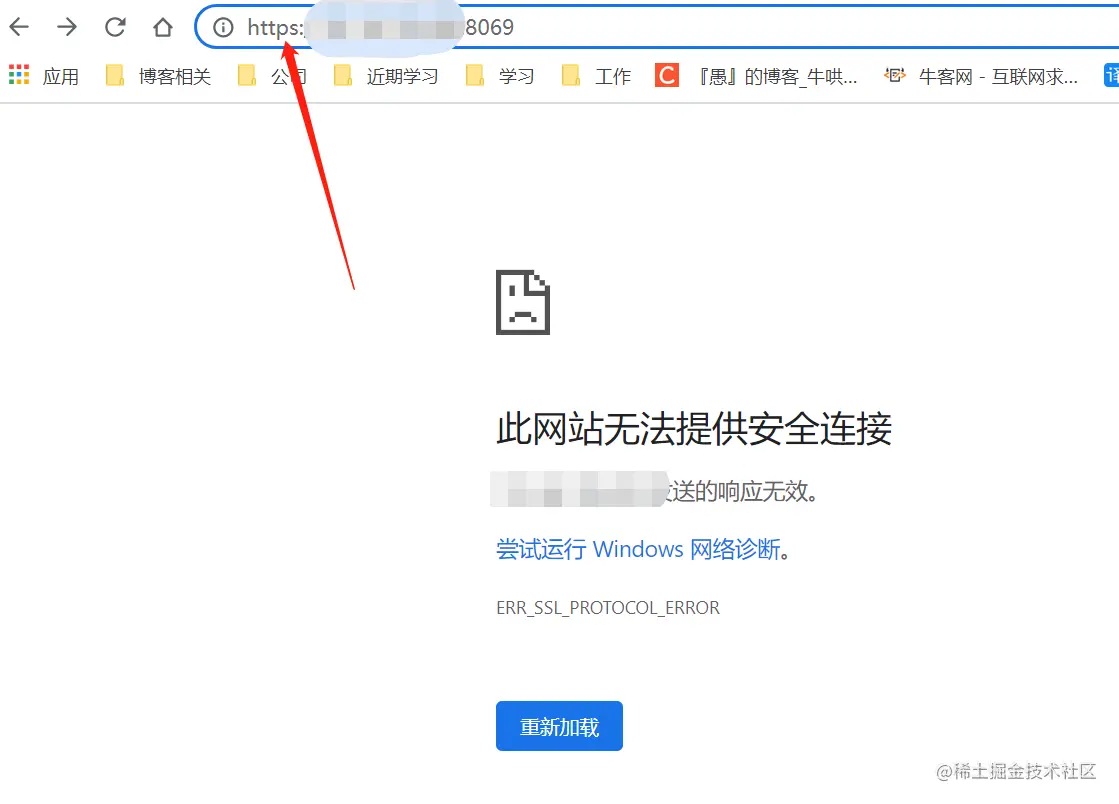The image size is (1119, 804).
Task: Click the address bar URL field
Action: [x=657, y=27]
